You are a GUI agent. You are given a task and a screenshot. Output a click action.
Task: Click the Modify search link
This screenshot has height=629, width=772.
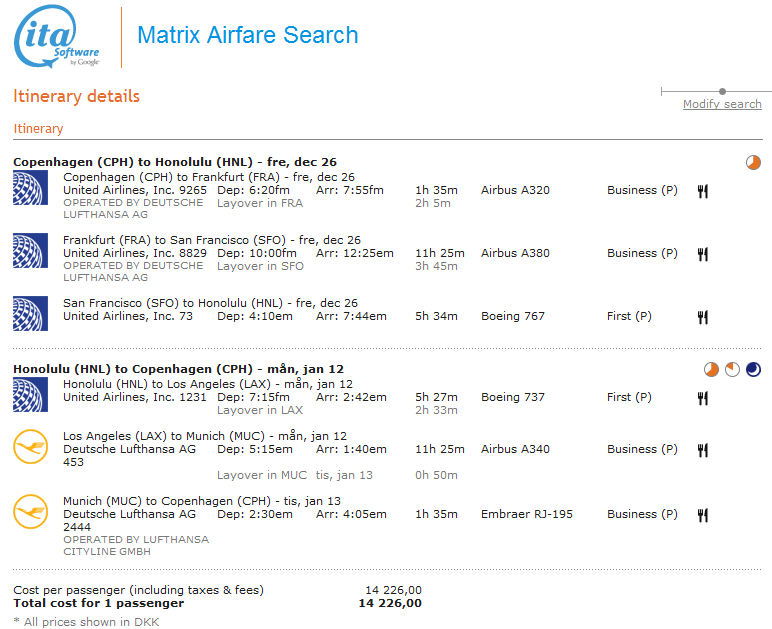point(721,104)
